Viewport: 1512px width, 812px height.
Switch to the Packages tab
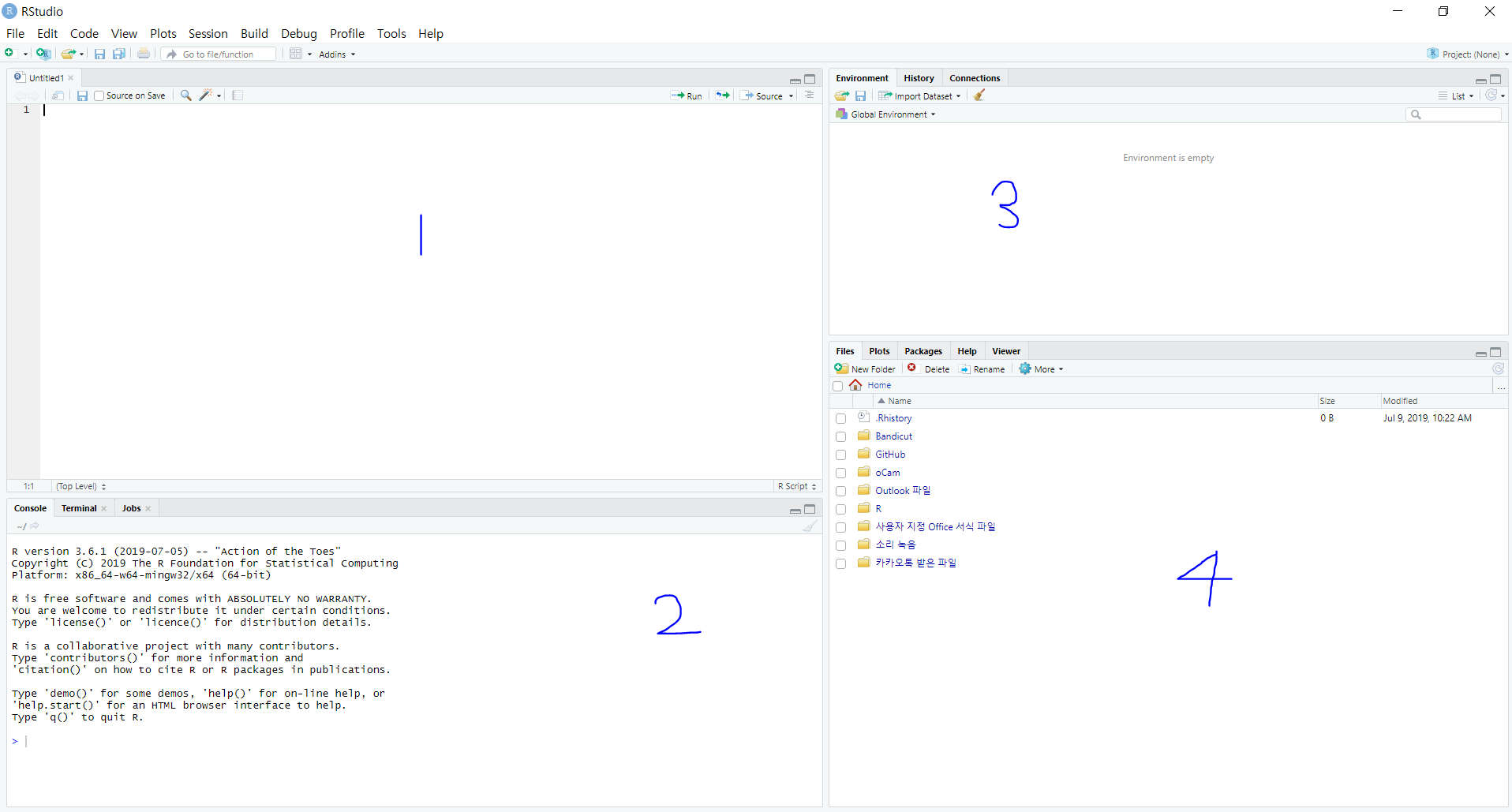pos(923,351)
